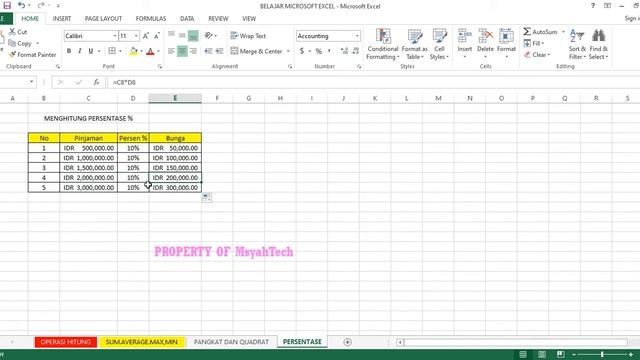The height and width of the screenshot is (360, 640).
Task: Insert cells using the Insert button
Action: point(464,44)
